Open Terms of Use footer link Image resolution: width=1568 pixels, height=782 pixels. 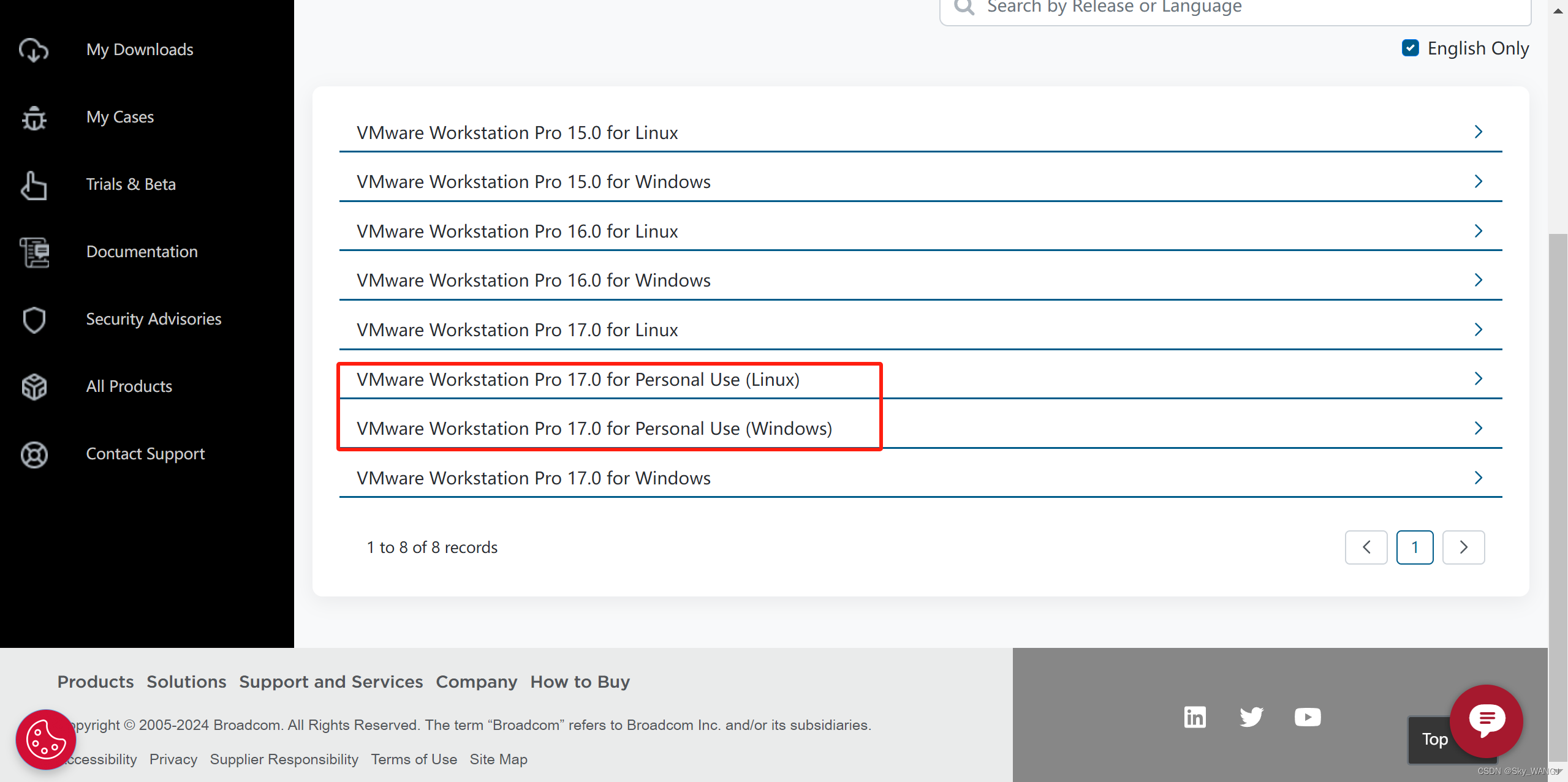tap(414, 759)
